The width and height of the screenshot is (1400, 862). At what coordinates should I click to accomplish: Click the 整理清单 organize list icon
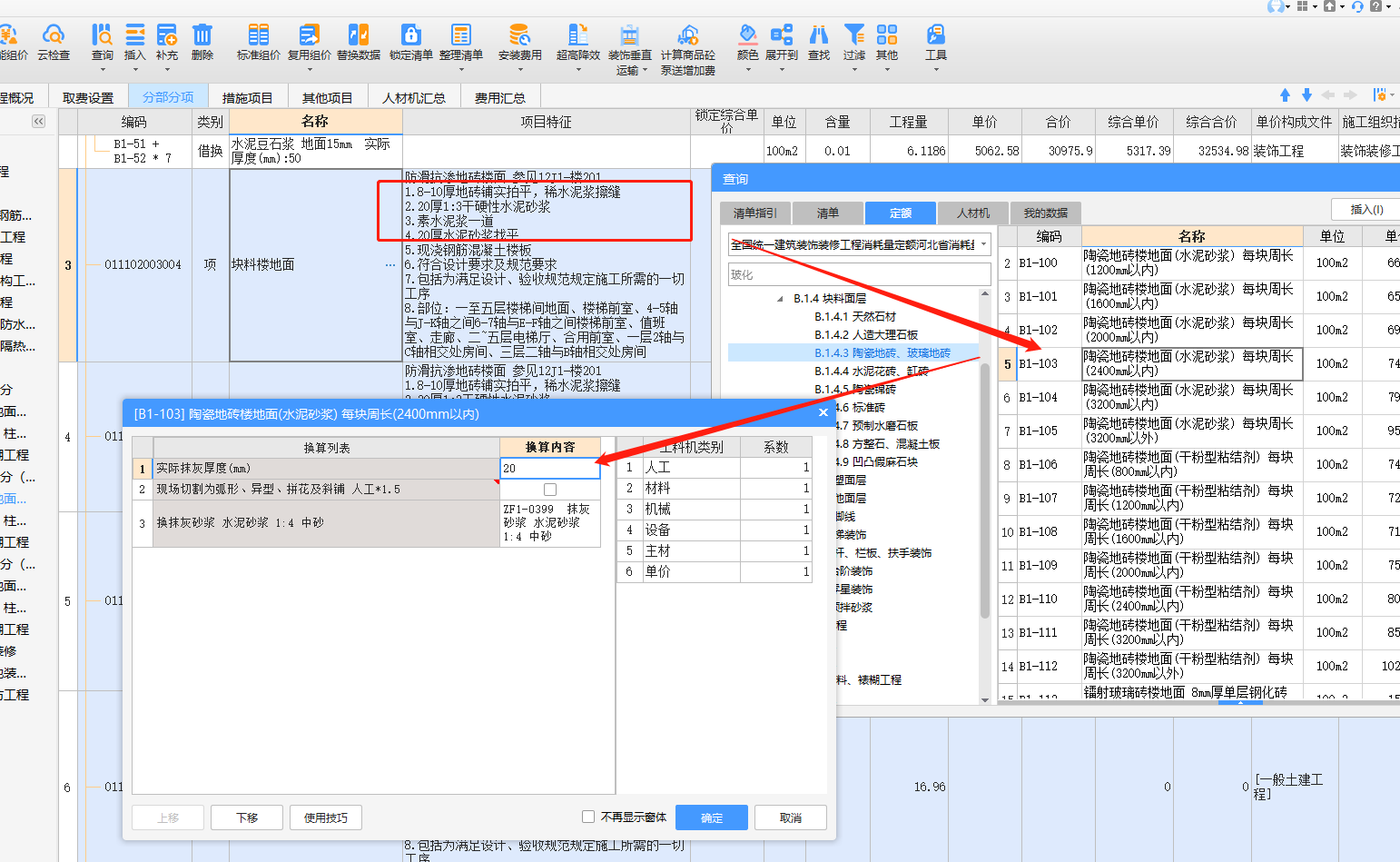tap(461, 43)
